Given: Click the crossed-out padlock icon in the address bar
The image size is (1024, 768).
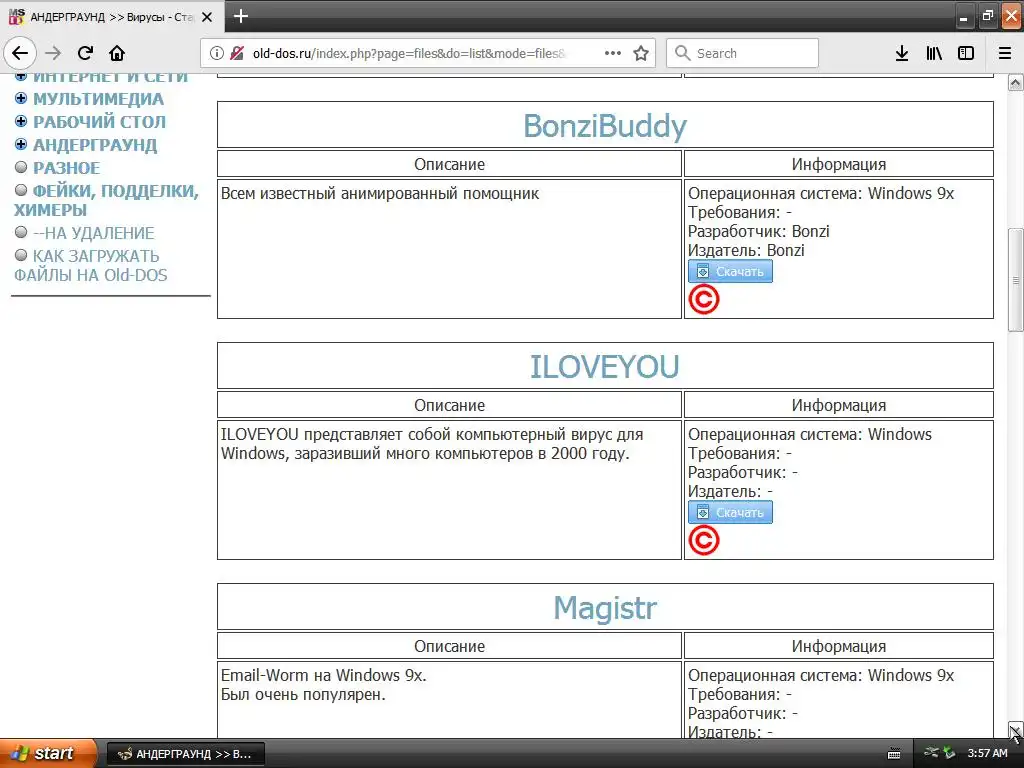Looking at the screenshot, I should (x=237, y=53).
